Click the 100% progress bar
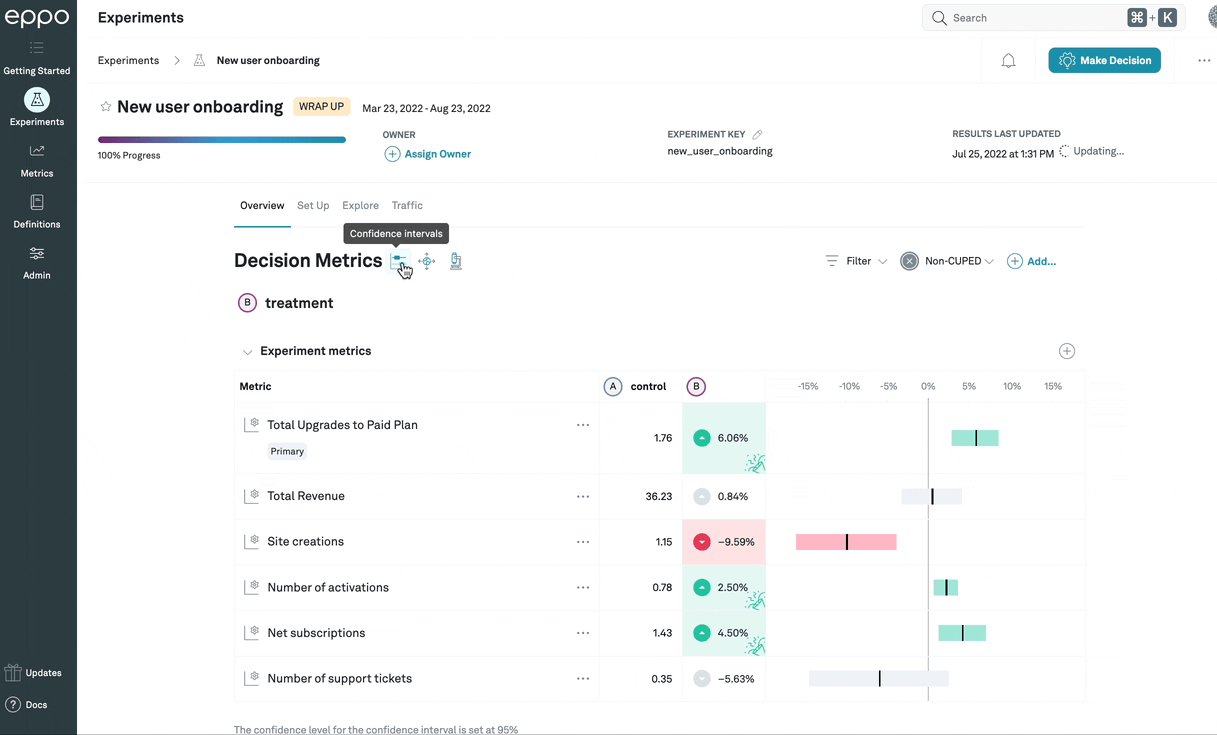1217x735 pixels. pyautogui.click(x=220, y=139)
